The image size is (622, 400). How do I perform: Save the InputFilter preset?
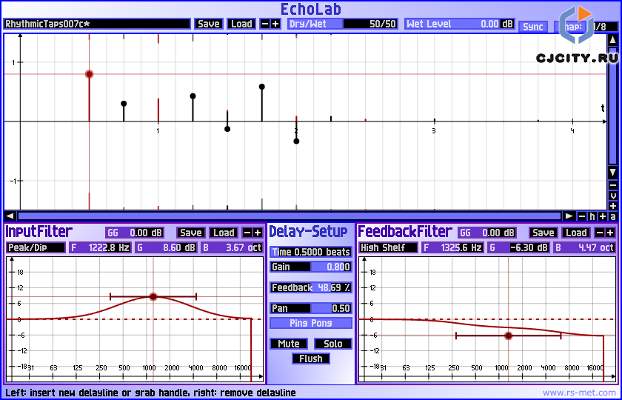pos(191,233)
